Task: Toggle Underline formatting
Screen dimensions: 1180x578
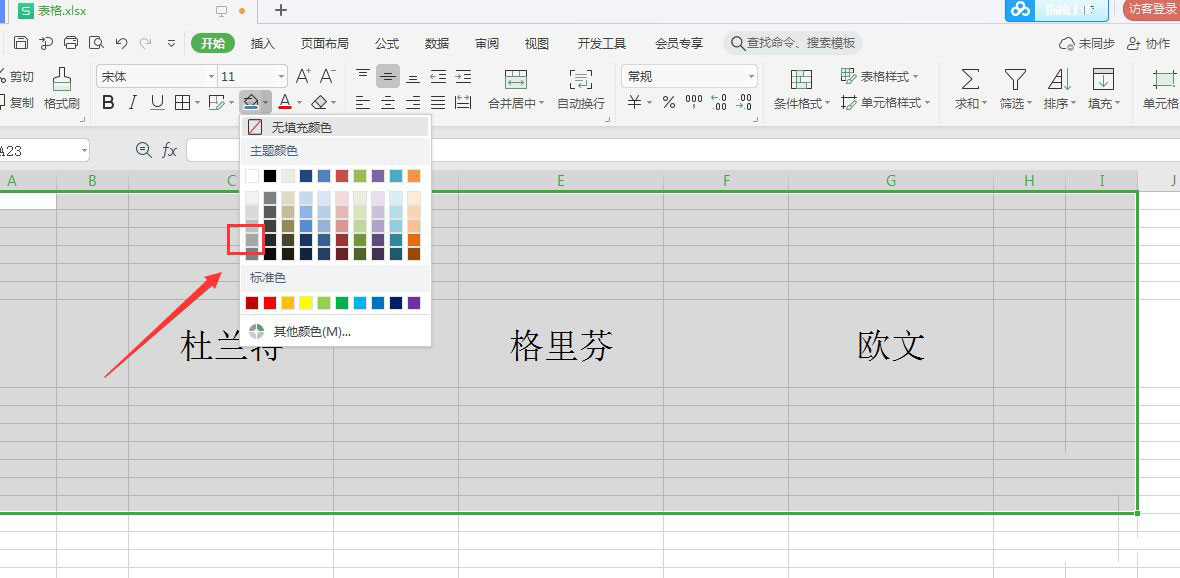Action: pyautogui.click(x=157, y=102)
